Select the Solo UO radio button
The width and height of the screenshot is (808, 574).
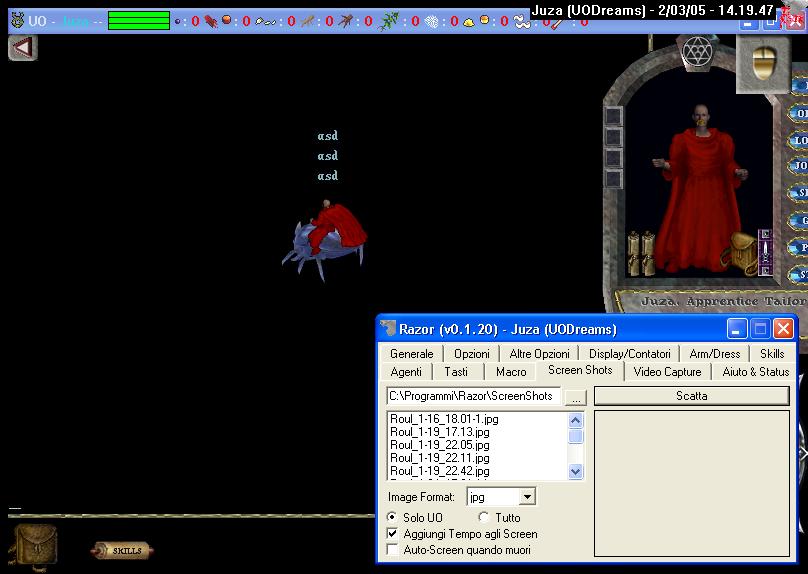(x=393, y=517)
